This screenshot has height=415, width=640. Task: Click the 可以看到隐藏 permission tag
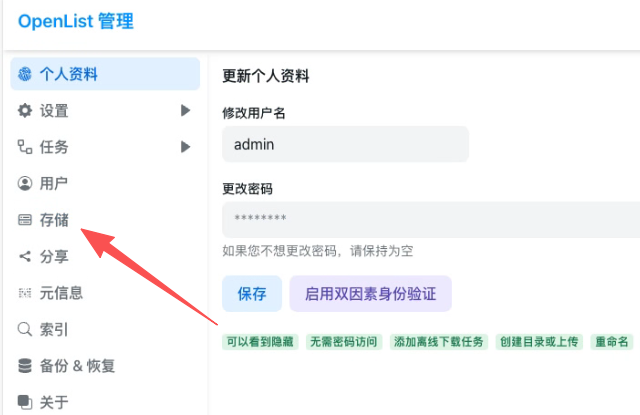click(x=260, y=342)
